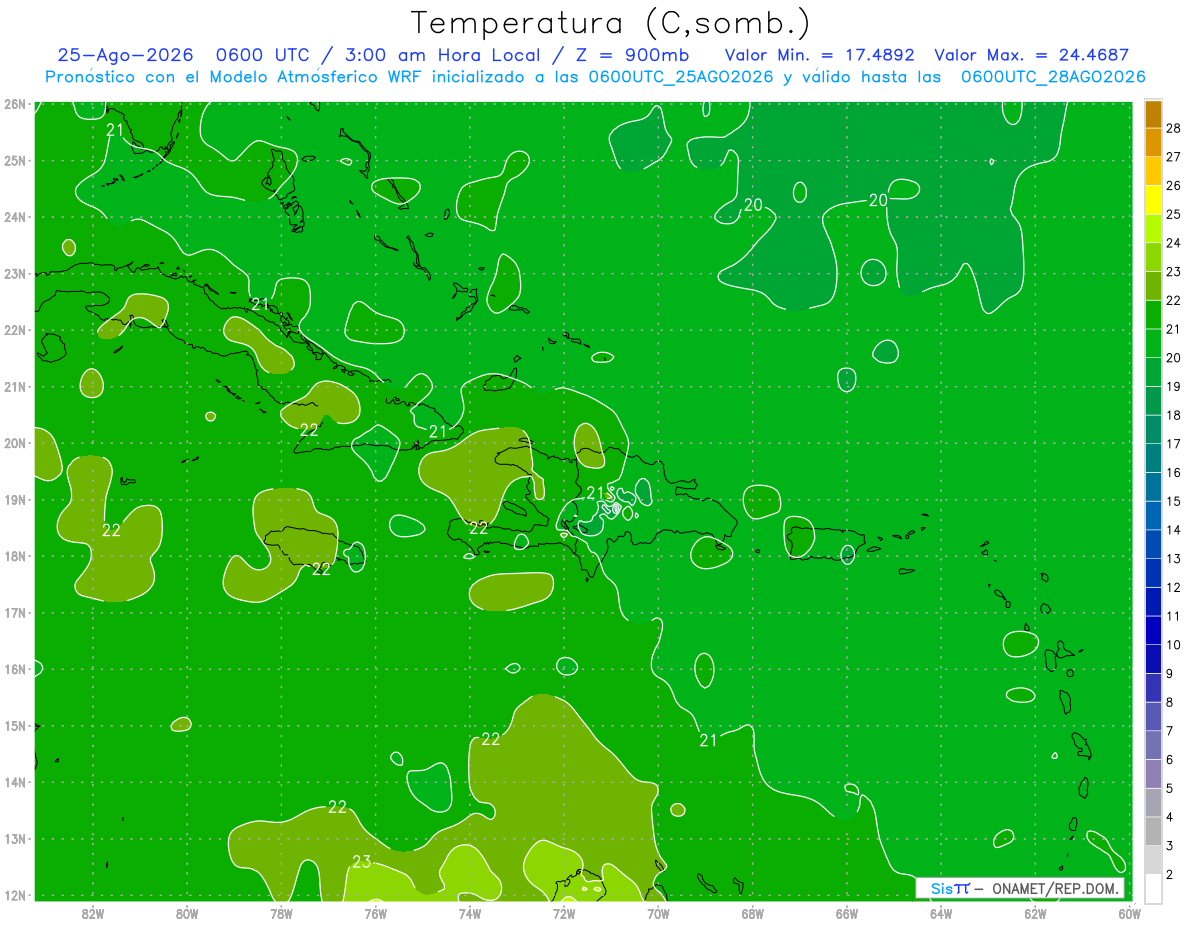The height and width of the screenshot is (927, 1200).
Task: Pick the lime legend swatch between 23 and 24
Action: click(x=1153, y=257)
